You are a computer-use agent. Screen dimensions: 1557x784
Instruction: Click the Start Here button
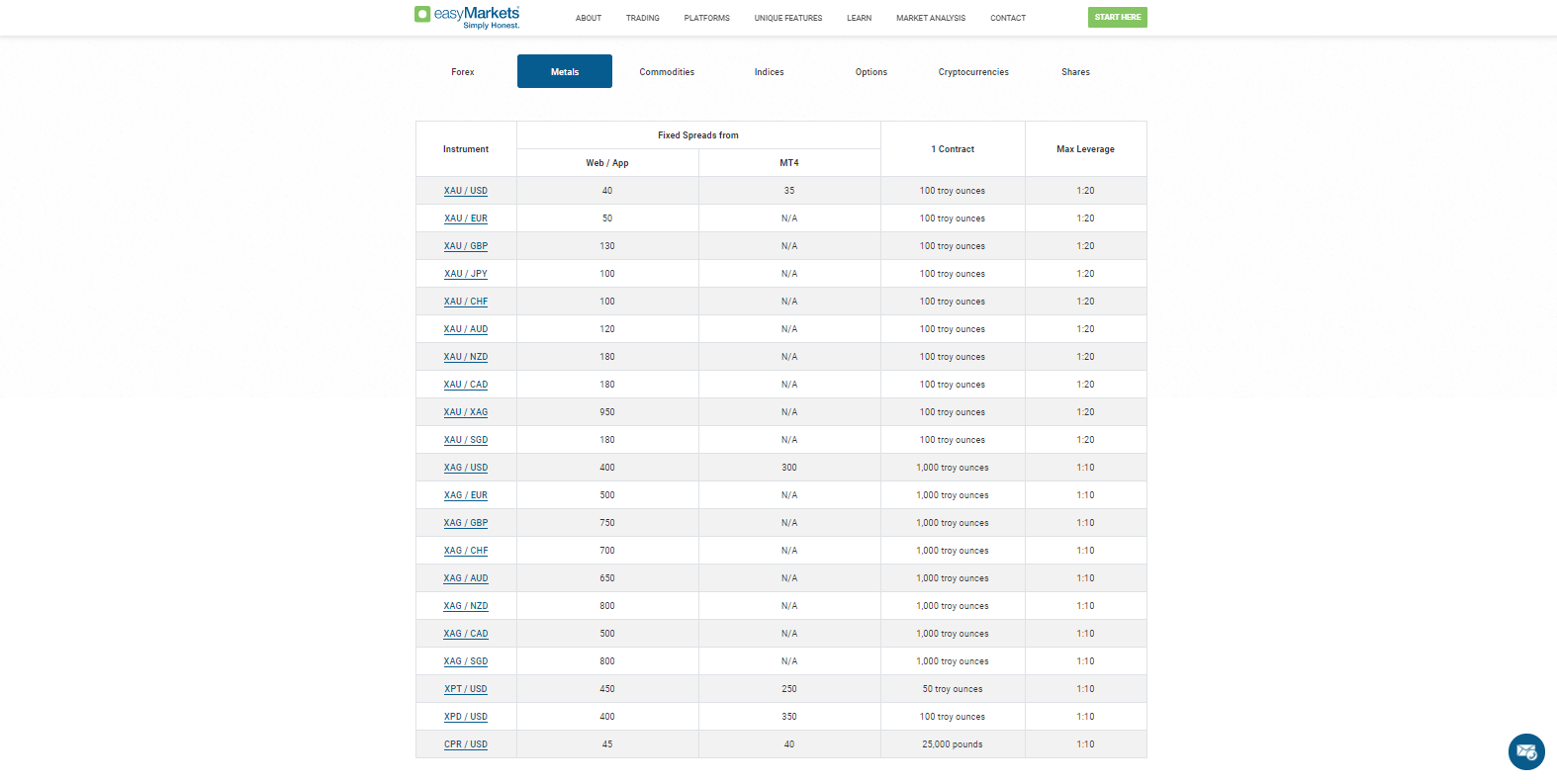coord(1118,17)
